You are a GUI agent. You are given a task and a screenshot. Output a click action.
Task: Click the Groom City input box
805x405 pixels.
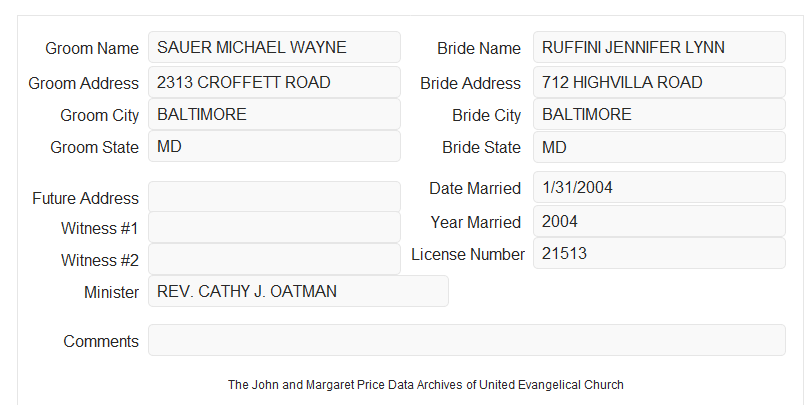(274, 114)
